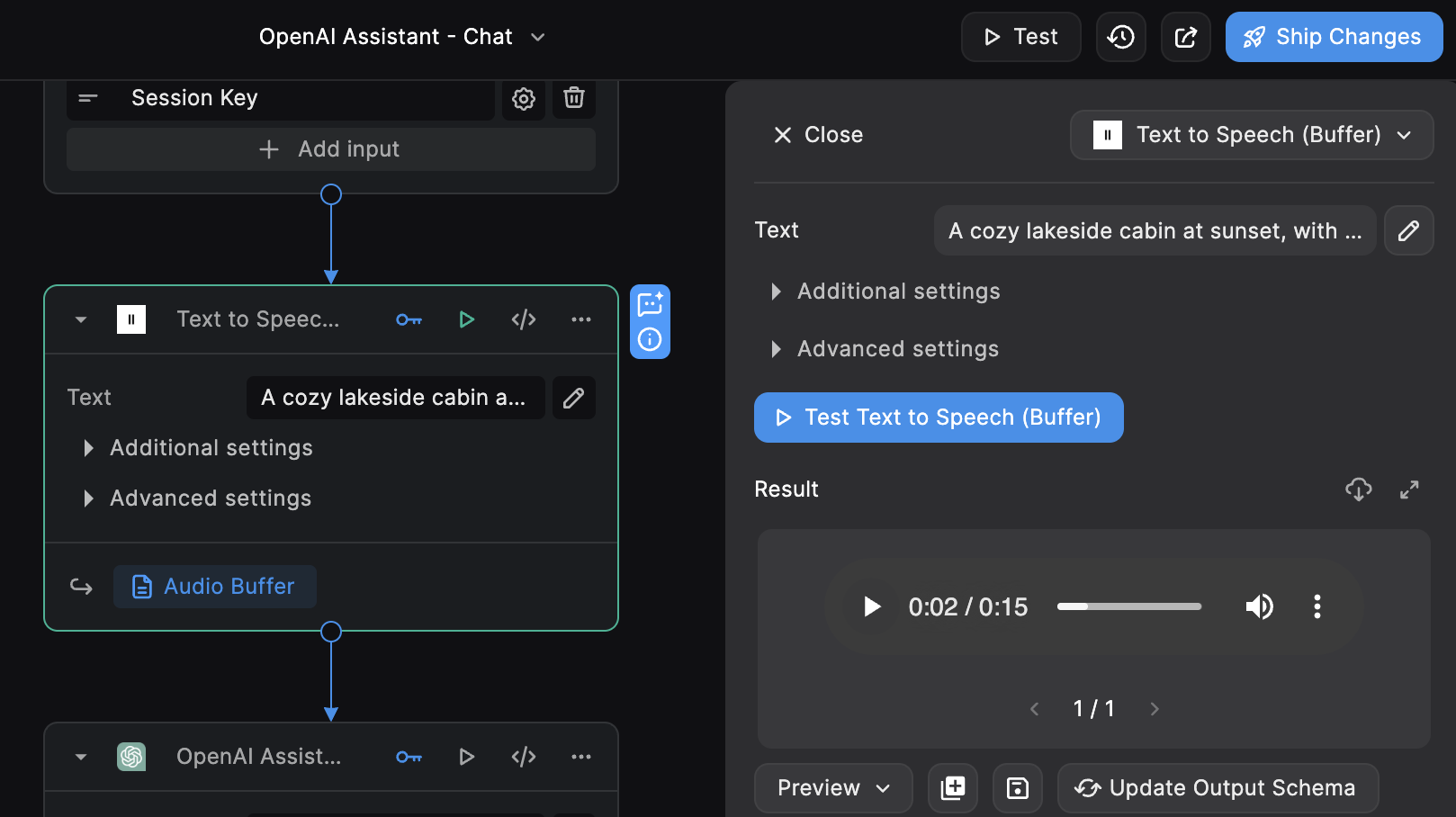
Task: Edit Text field pencil in node card
Action: pyautogui.click(x=574, y=398)
